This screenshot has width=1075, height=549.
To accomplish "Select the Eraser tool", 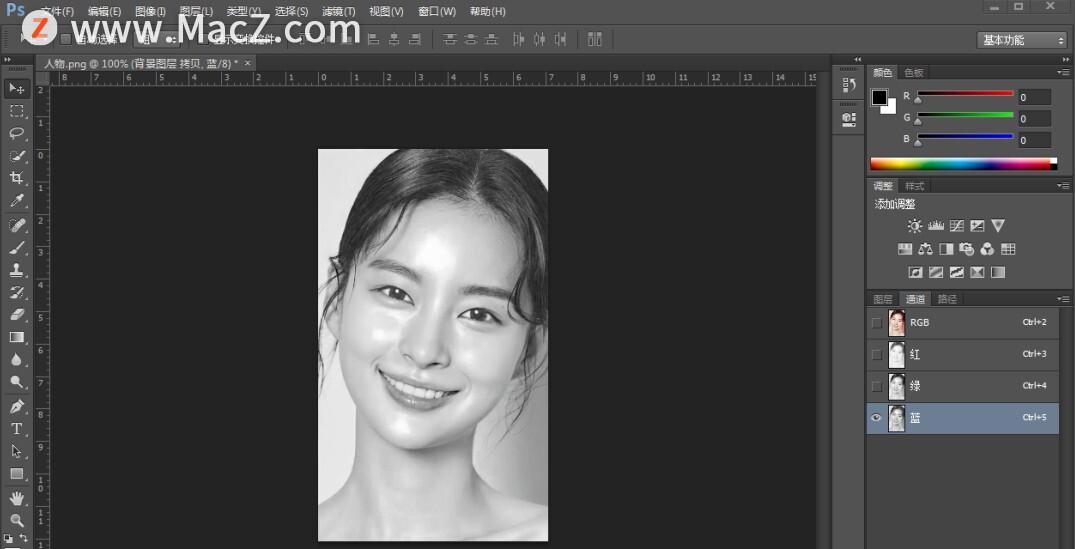I will click(x=17, y=315).
